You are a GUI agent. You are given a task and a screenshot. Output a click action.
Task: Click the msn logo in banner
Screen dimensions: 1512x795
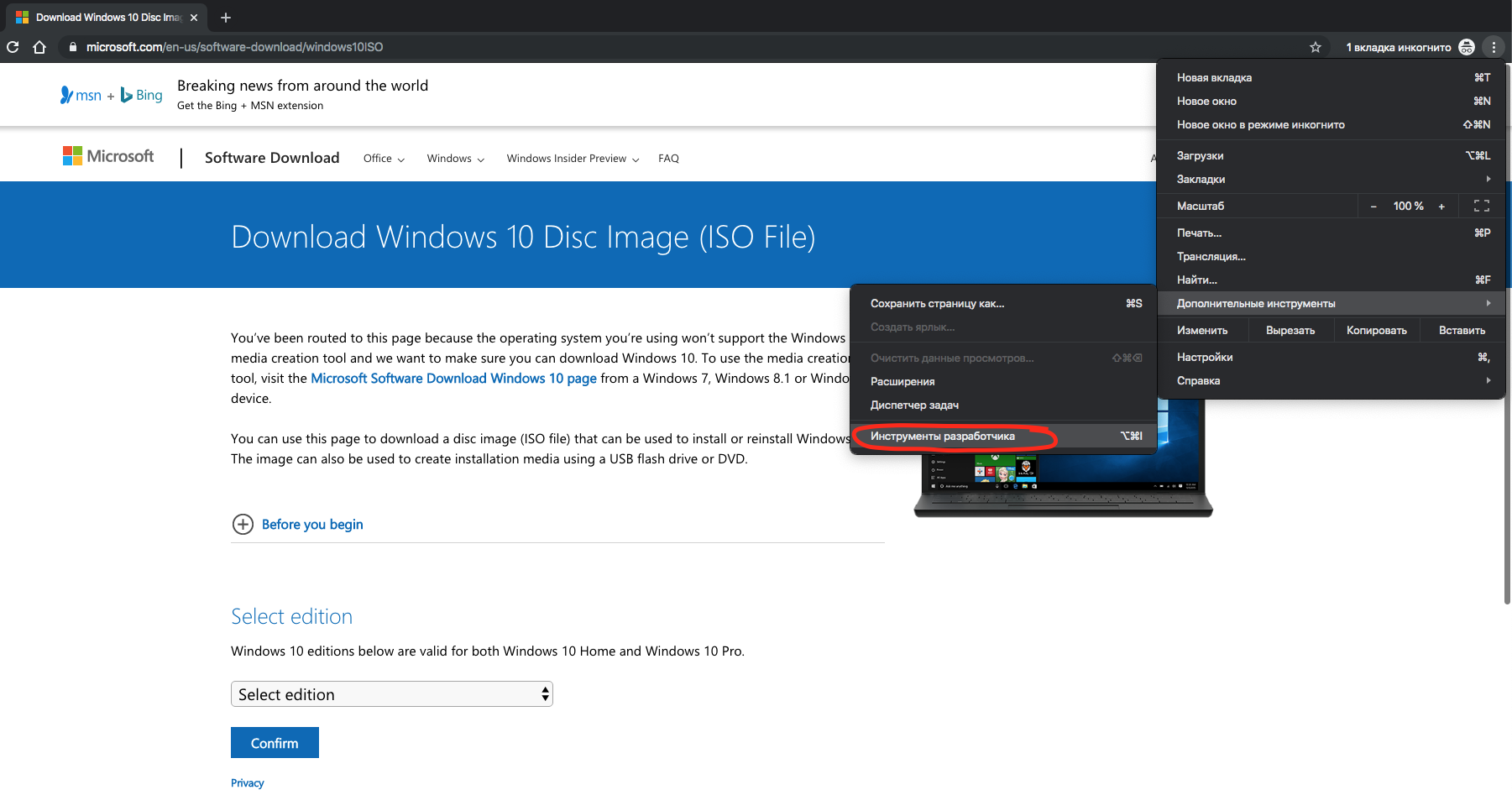click(81, 95)
